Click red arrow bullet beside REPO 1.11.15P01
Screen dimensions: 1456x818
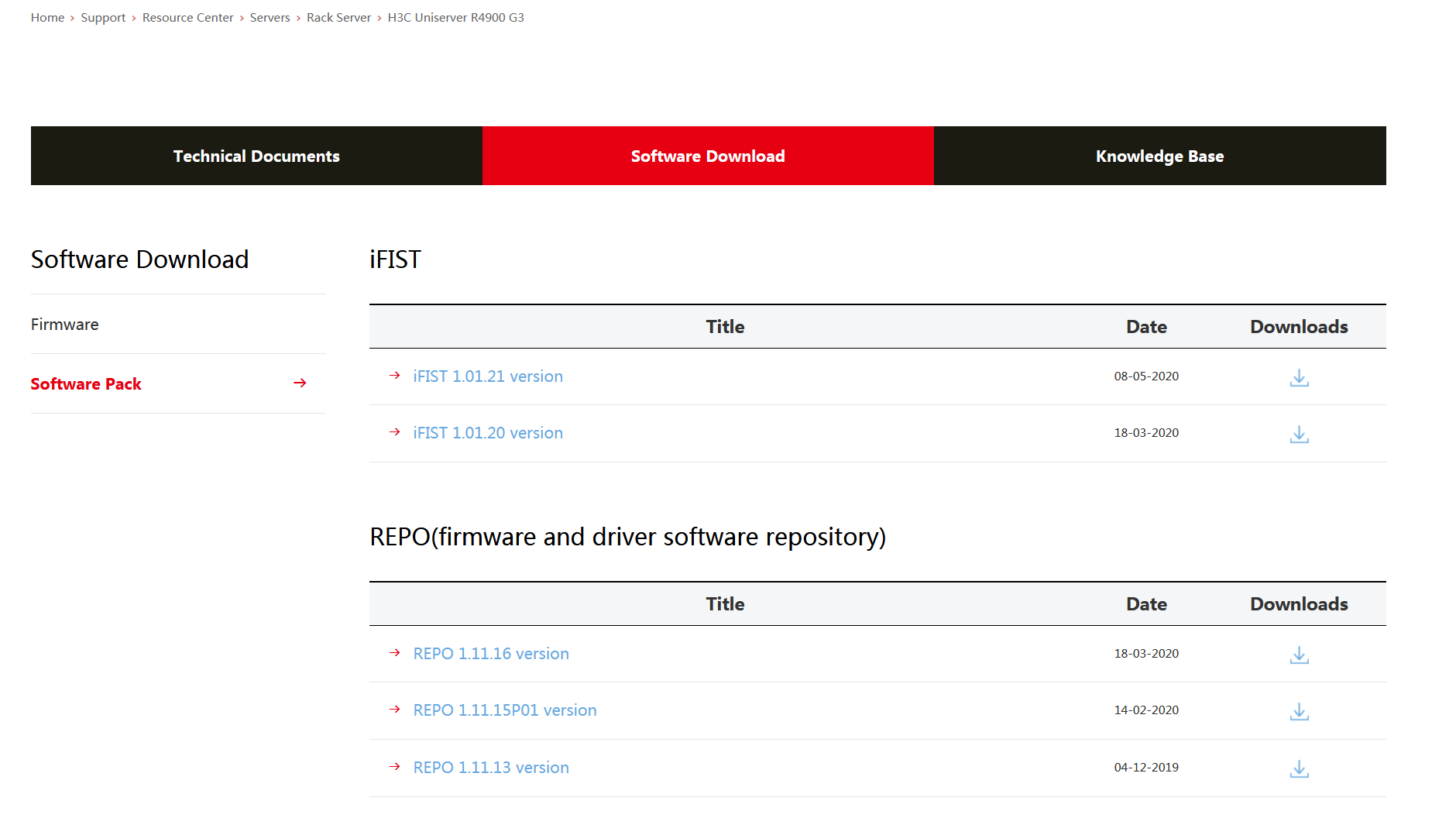pos(395,709)
